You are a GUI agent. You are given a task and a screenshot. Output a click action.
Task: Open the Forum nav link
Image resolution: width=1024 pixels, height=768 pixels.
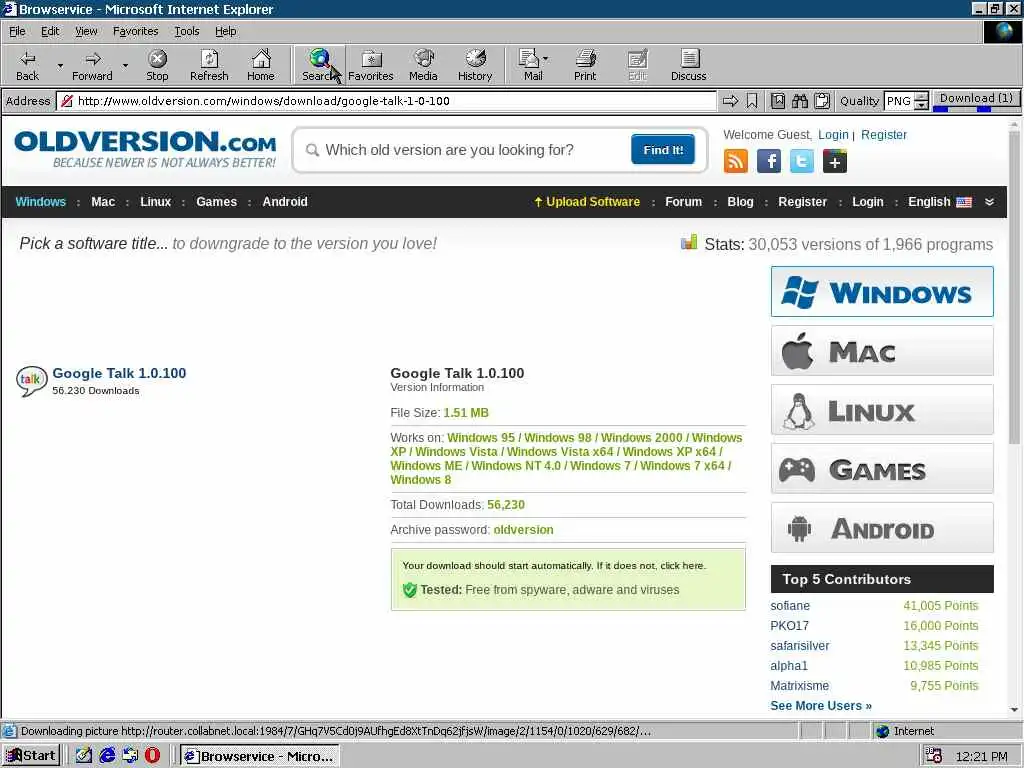(683, 202)
